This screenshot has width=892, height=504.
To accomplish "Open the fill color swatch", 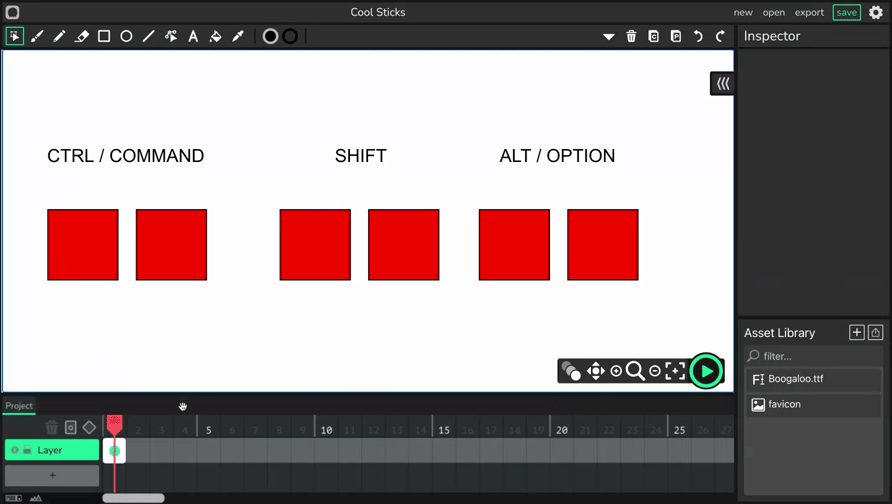I will coord(270,36).
